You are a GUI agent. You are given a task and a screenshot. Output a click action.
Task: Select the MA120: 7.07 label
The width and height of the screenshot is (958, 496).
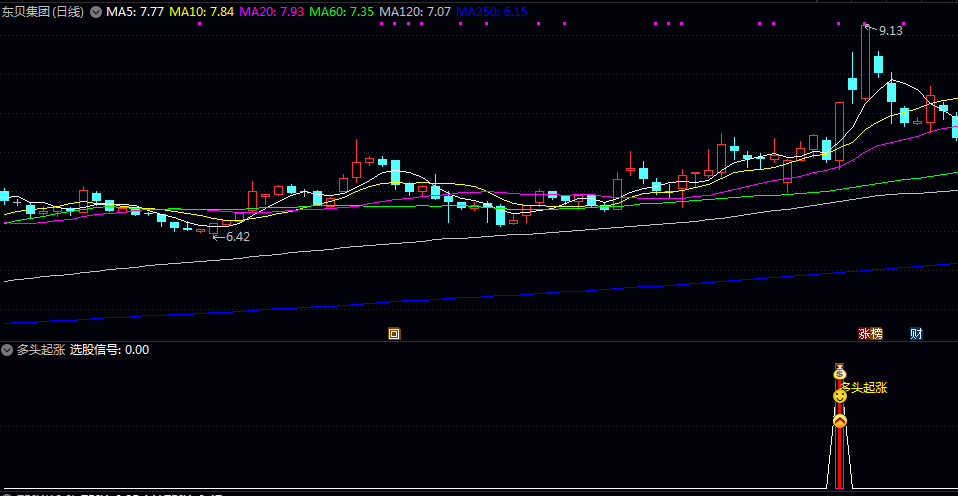pyautogui.click(x=415, y=12)
